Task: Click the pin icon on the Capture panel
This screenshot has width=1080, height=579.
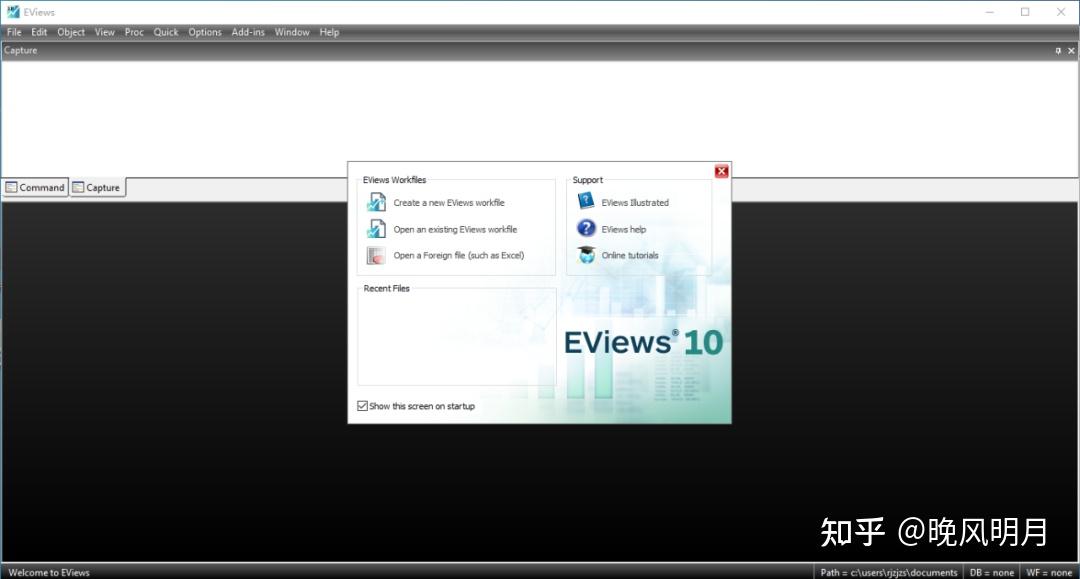Action: (1057, 50)
